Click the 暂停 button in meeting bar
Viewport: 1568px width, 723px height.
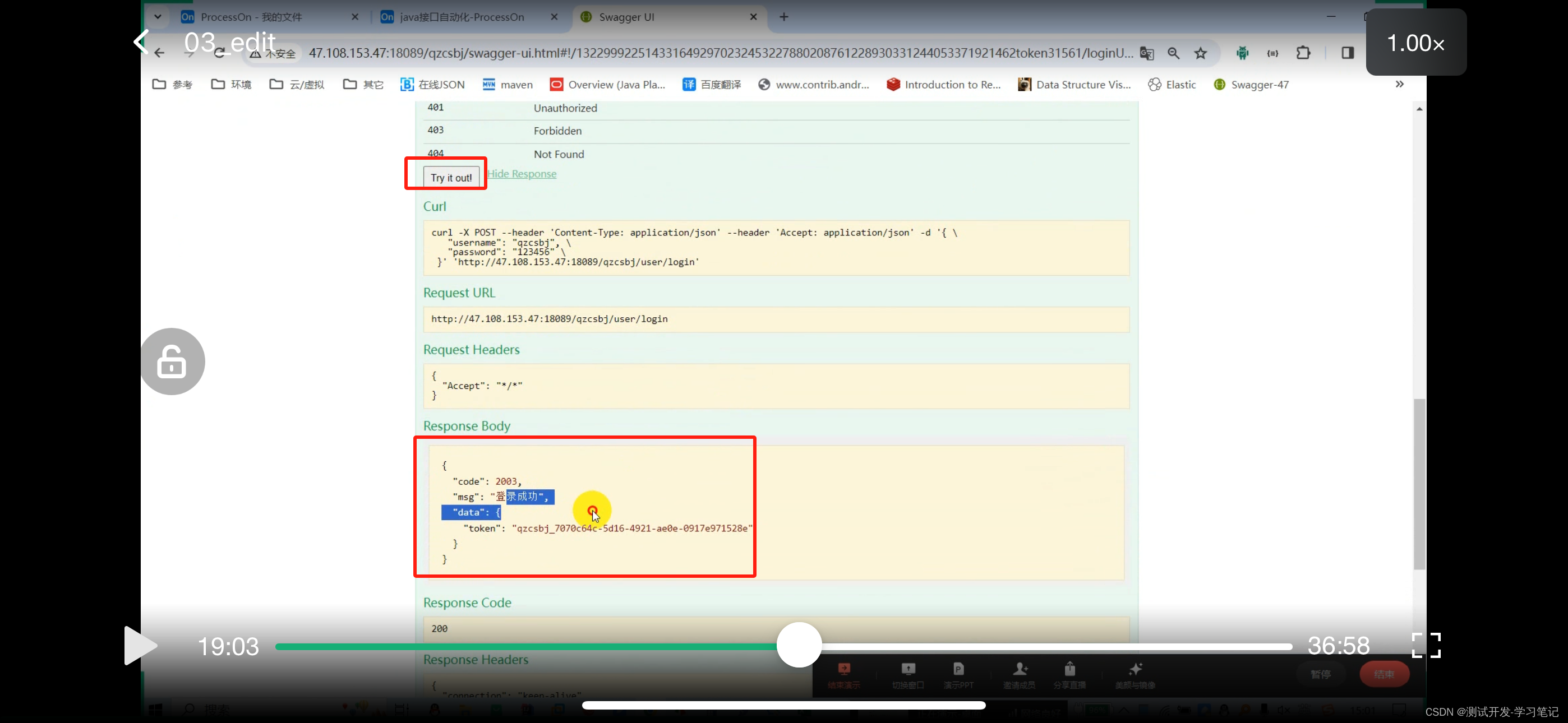tap(1320, 674)
